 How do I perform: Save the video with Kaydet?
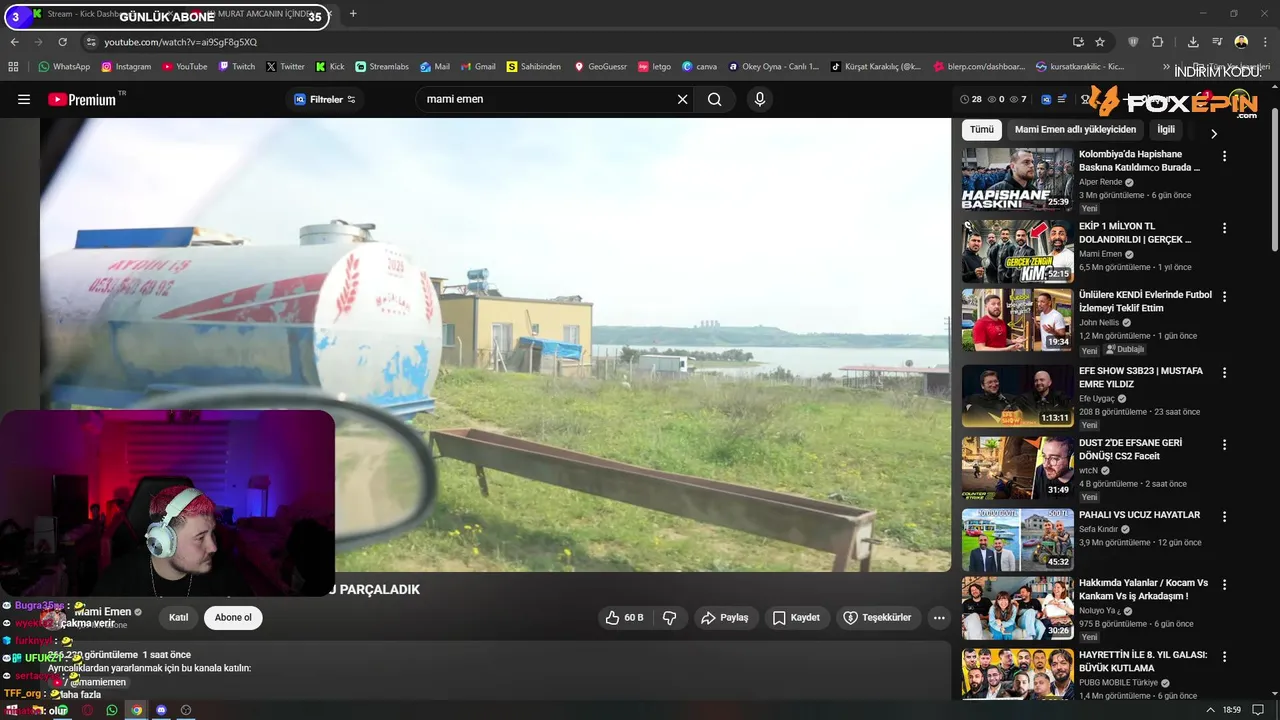[797, 618]
